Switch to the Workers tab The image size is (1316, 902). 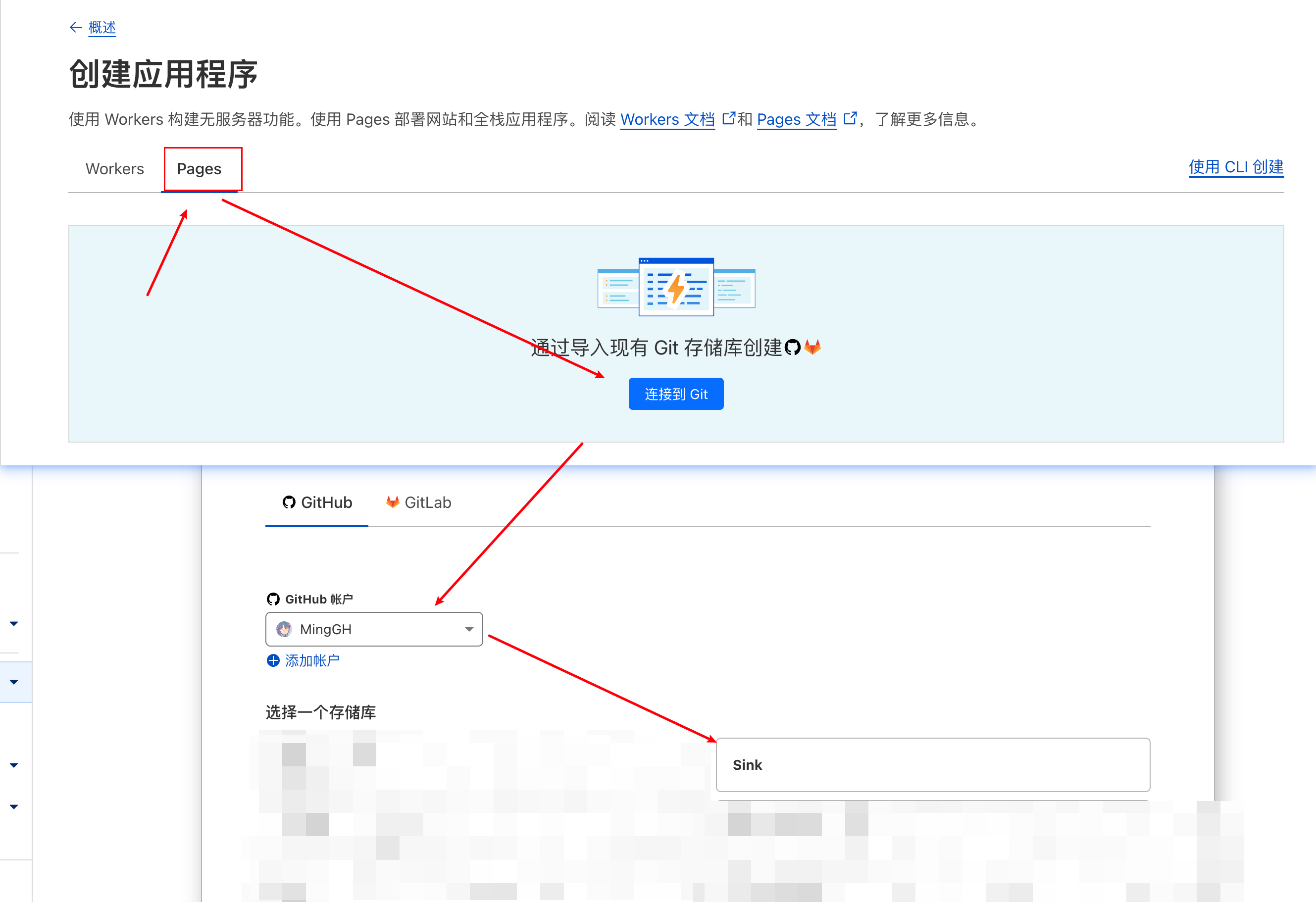pos(115,169)
